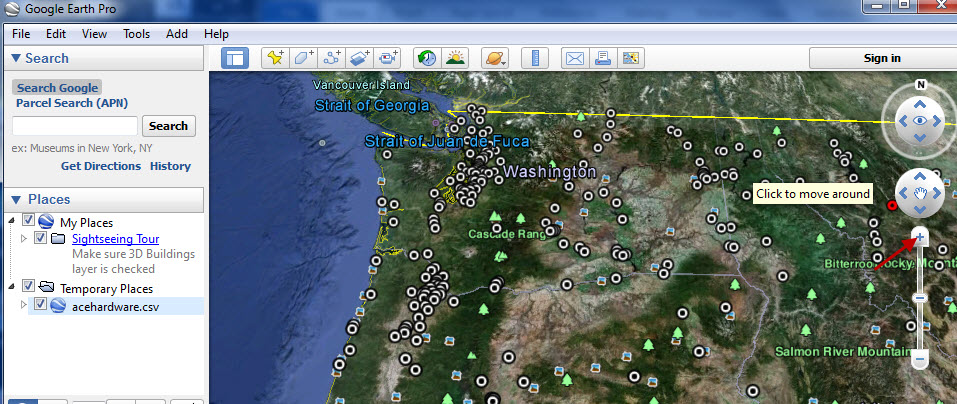Click the View in Google Maps icon
This screenshot has width=957, height=404.
(x=630, y=59)
